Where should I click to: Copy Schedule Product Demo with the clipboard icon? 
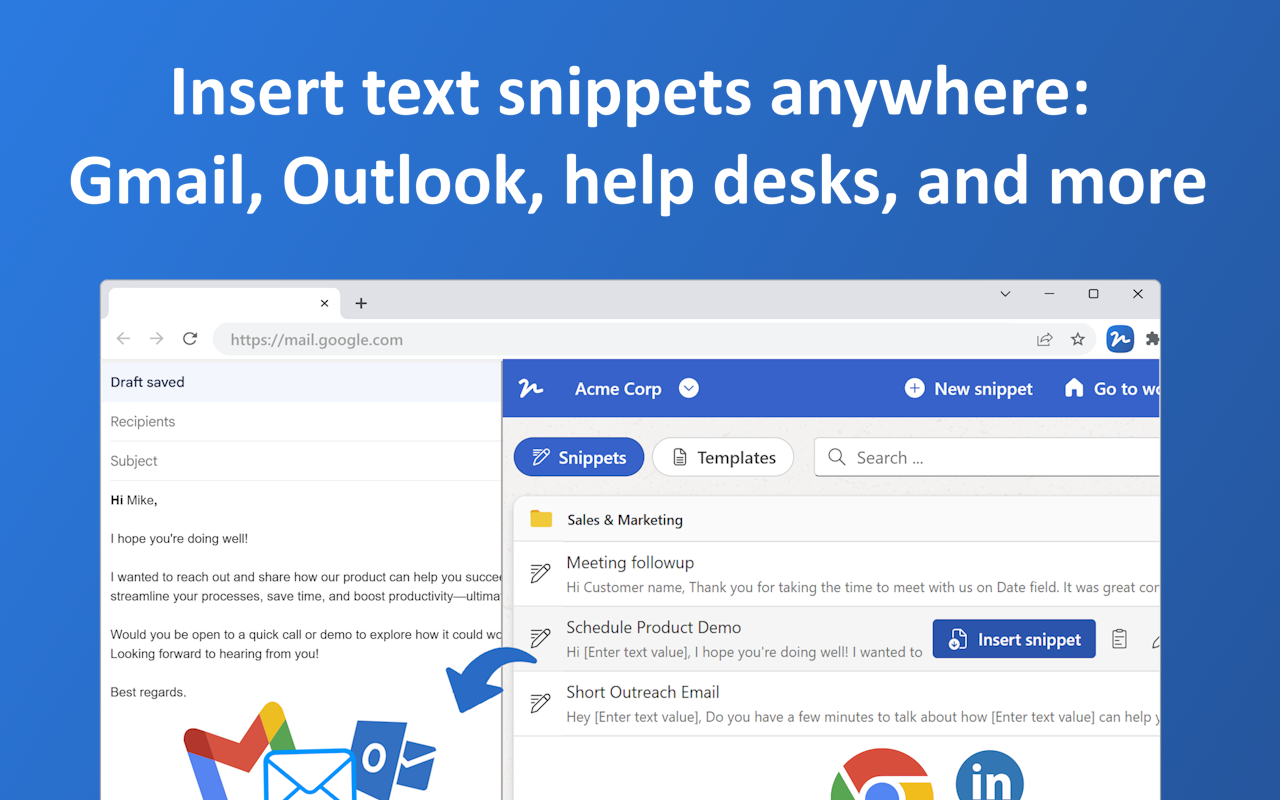[x=1119, y=639]
